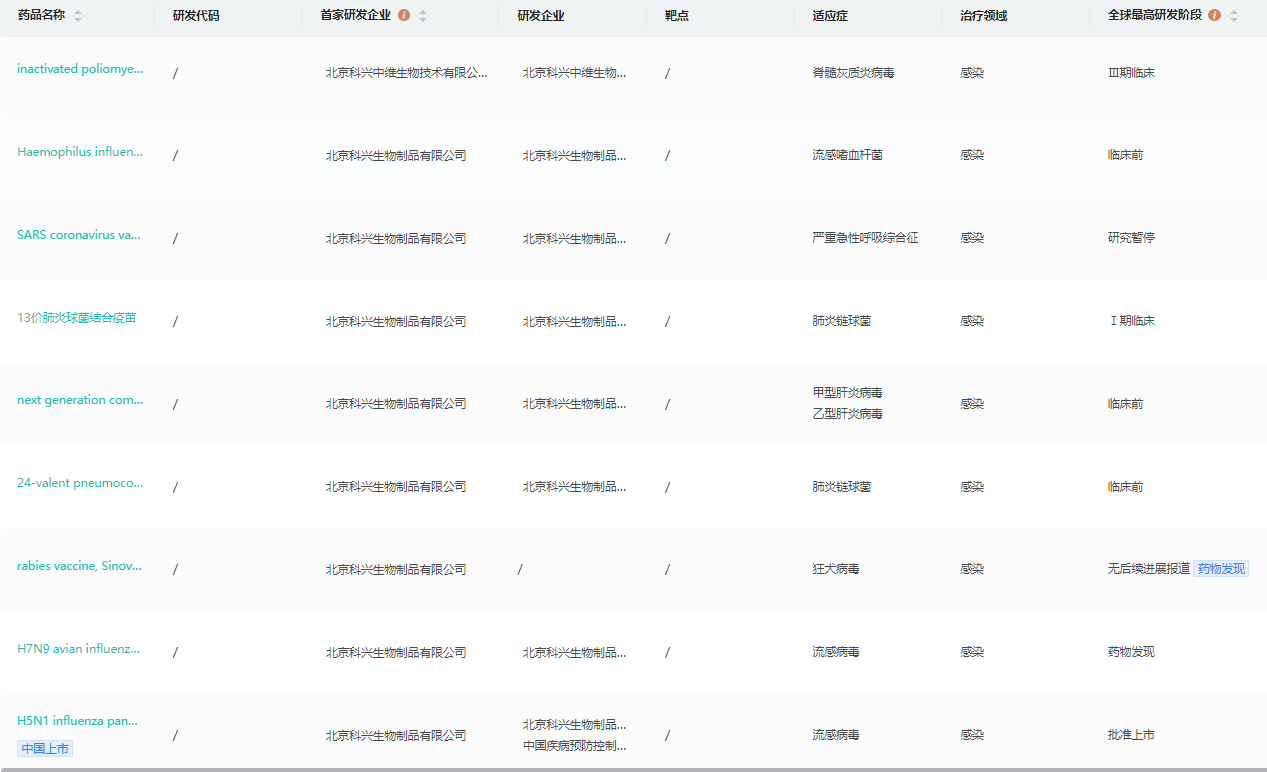1267x772 pixels.
Task: Select the 研究暂停 stage cell
Action: [x=1131, y=238]
